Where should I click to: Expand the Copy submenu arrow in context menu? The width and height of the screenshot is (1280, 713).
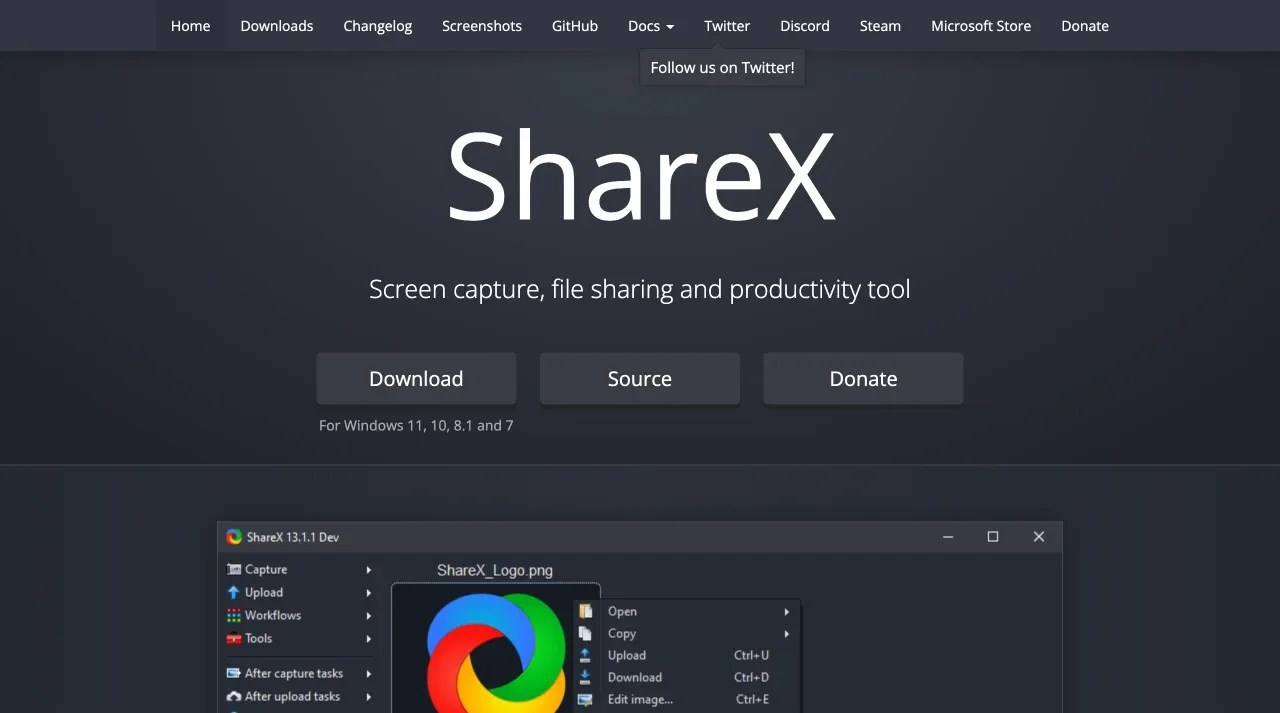pos(786,633)
